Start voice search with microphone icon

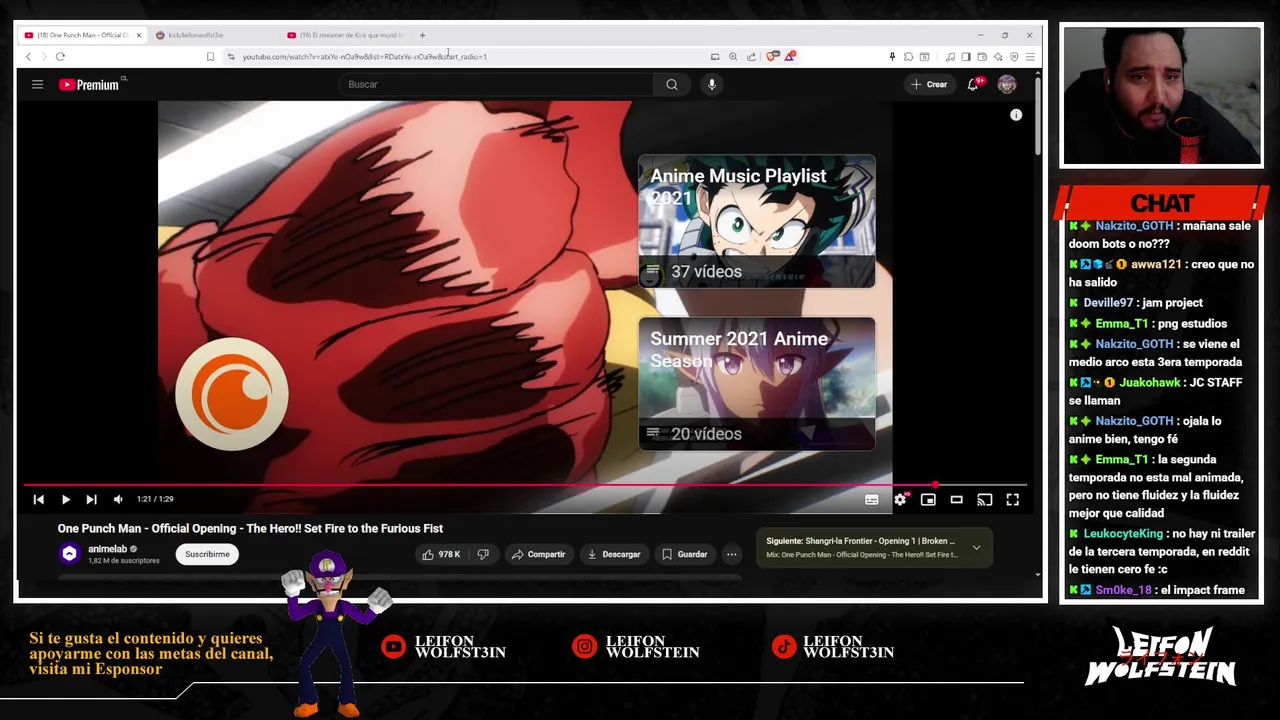pos(712,84)
